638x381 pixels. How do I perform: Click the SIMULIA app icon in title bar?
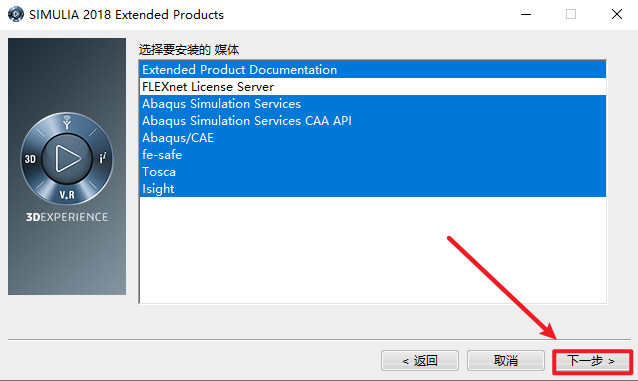15,14
